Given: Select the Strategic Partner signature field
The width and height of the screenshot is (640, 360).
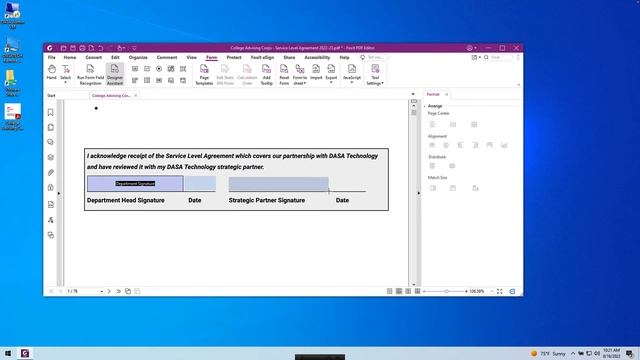Looking at the screenshot, I should (278, 184).
